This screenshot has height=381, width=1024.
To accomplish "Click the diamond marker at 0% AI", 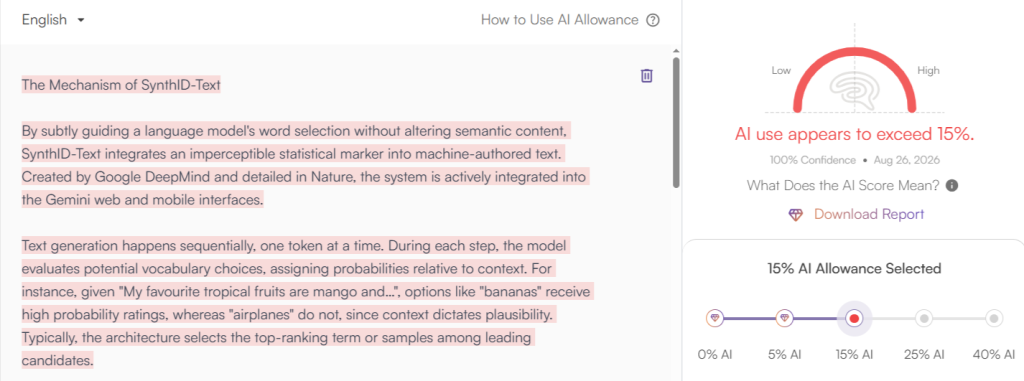I will click(716, 318).
